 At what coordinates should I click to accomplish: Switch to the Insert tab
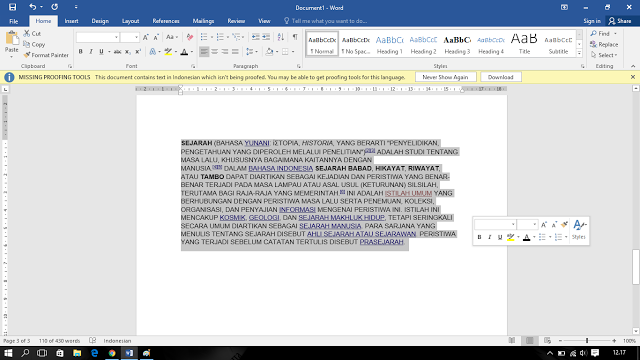coord(71,21)
